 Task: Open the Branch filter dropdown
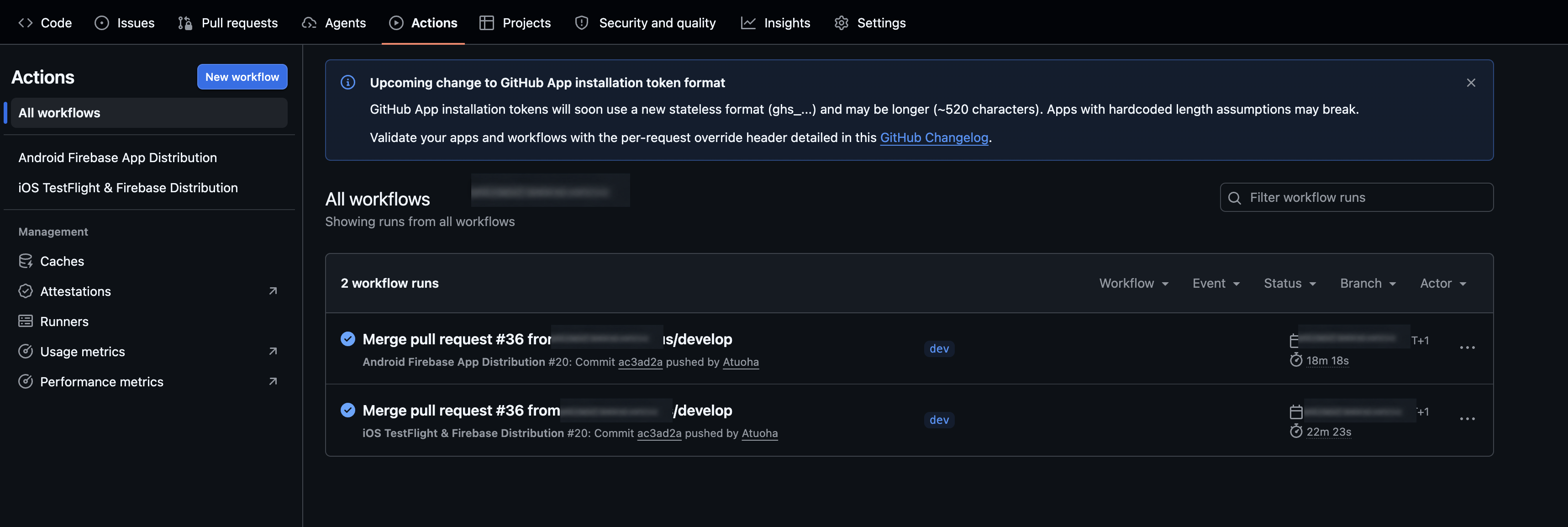point(1368,283)
